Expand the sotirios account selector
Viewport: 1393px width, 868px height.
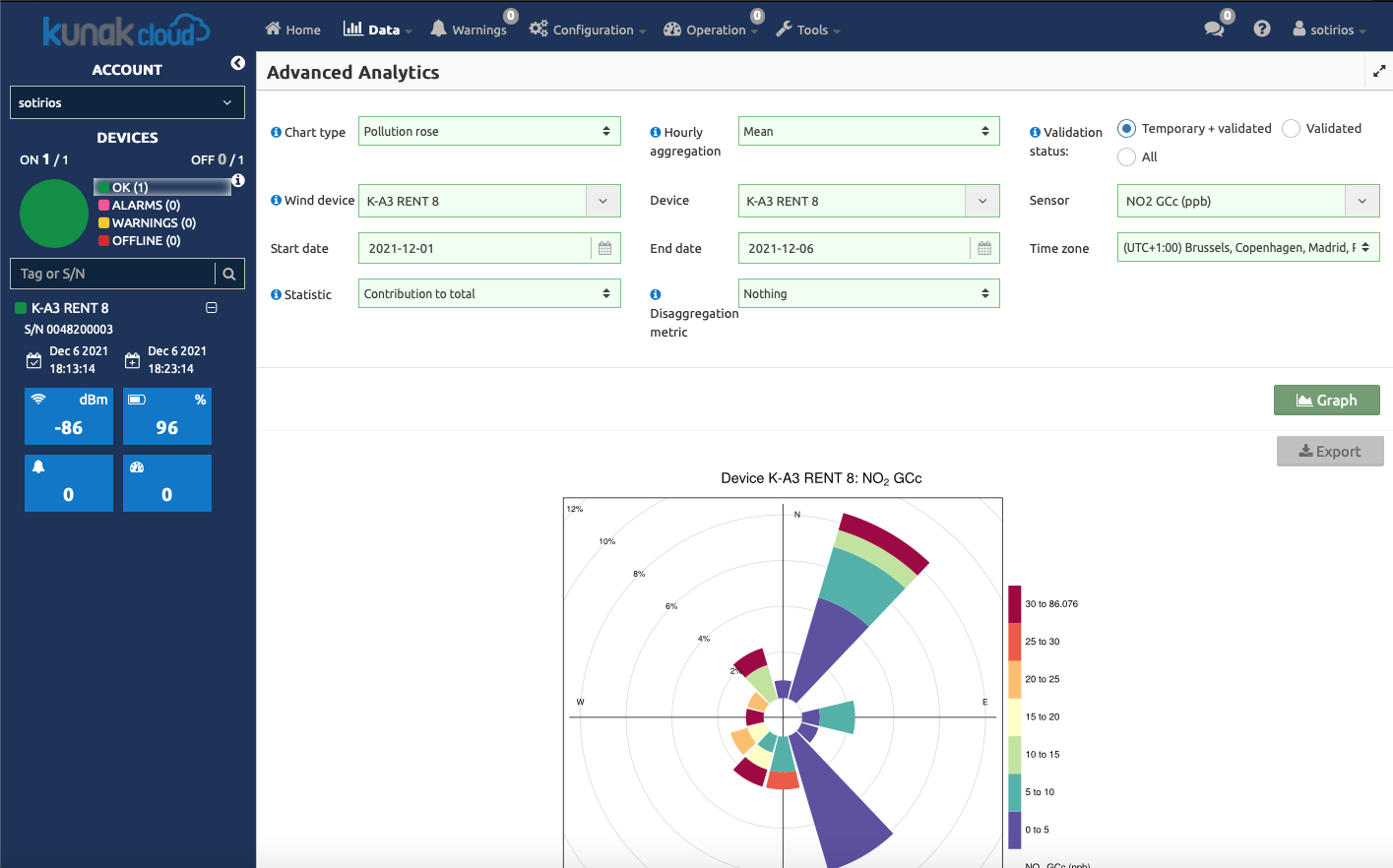127,103
